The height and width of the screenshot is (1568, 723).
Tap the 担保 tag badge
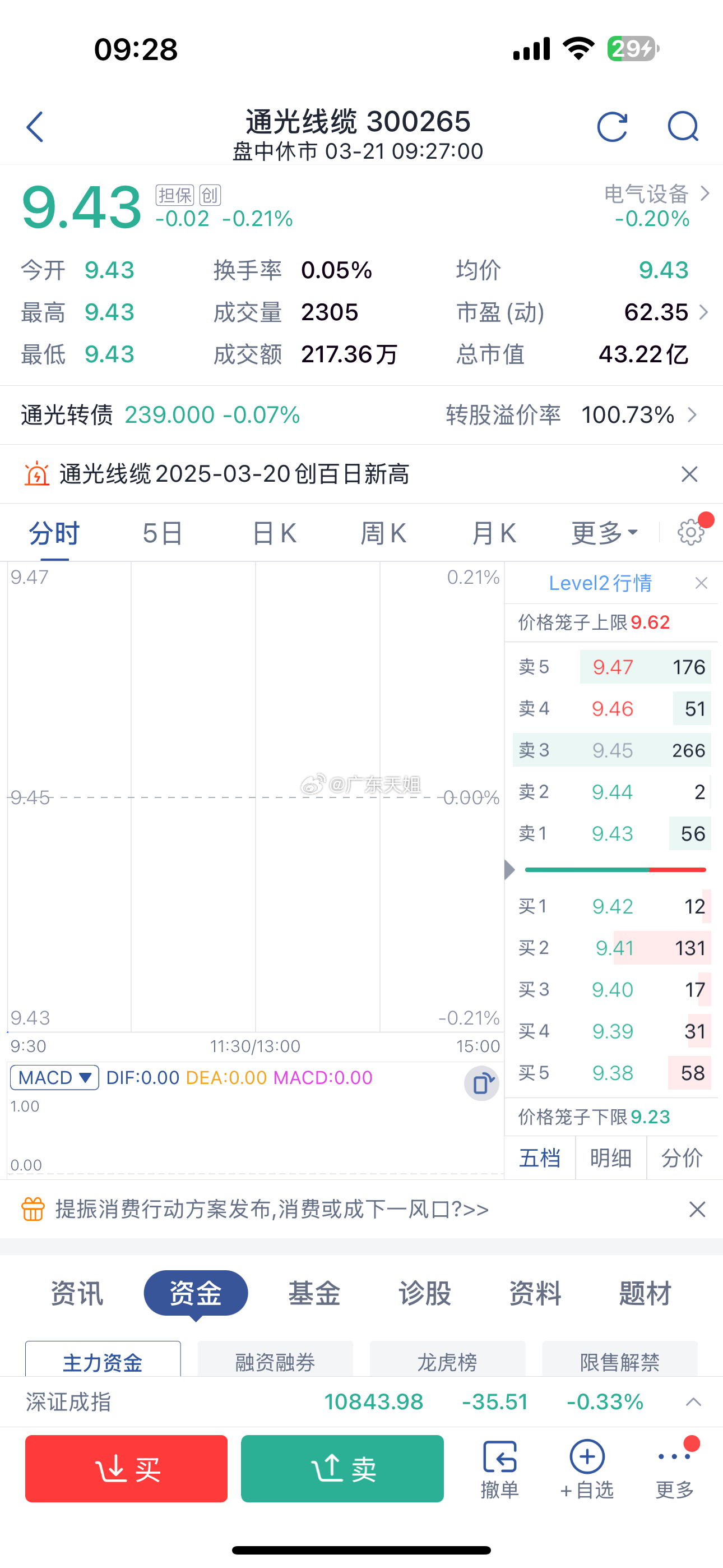coord(175,195)
